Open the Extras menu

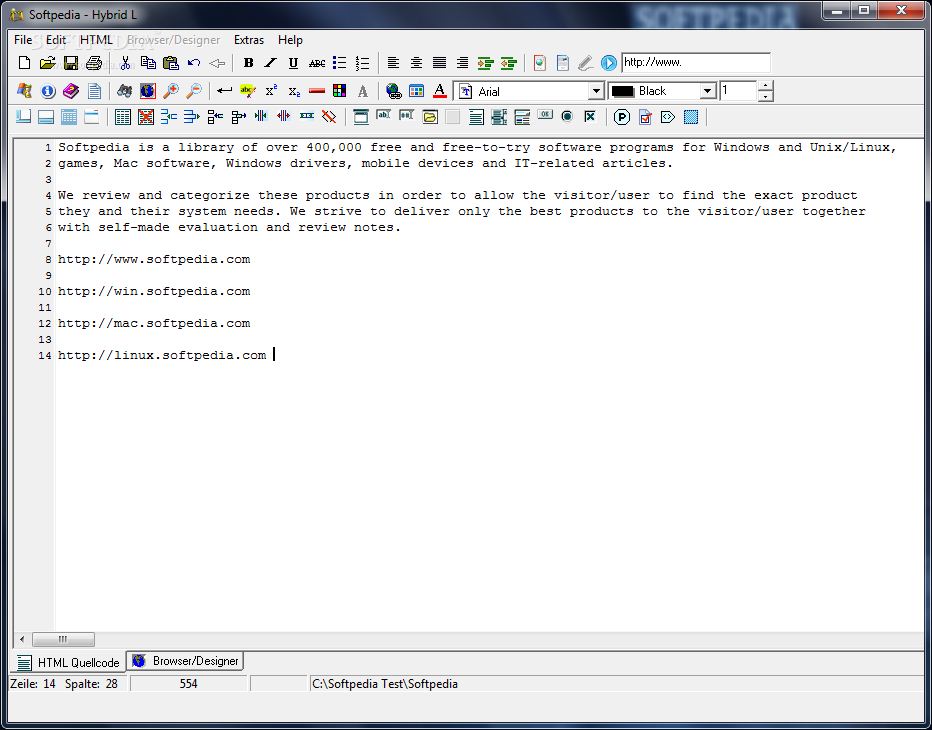pos(249,40)
